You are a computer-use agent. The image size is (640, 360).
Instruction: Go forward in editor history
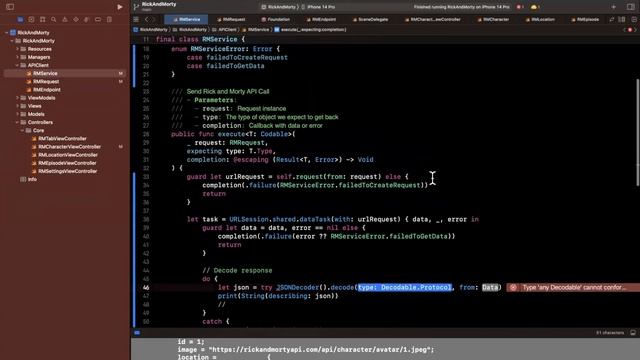[x=154, y=19]
